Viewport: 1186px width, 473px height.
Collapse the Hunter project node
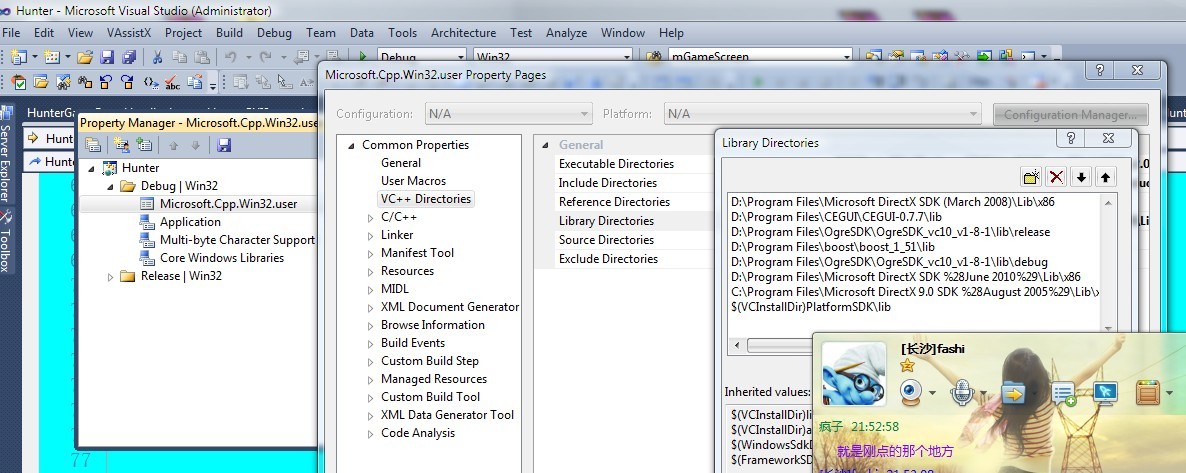pyautogui.click(x=92, y=168)
